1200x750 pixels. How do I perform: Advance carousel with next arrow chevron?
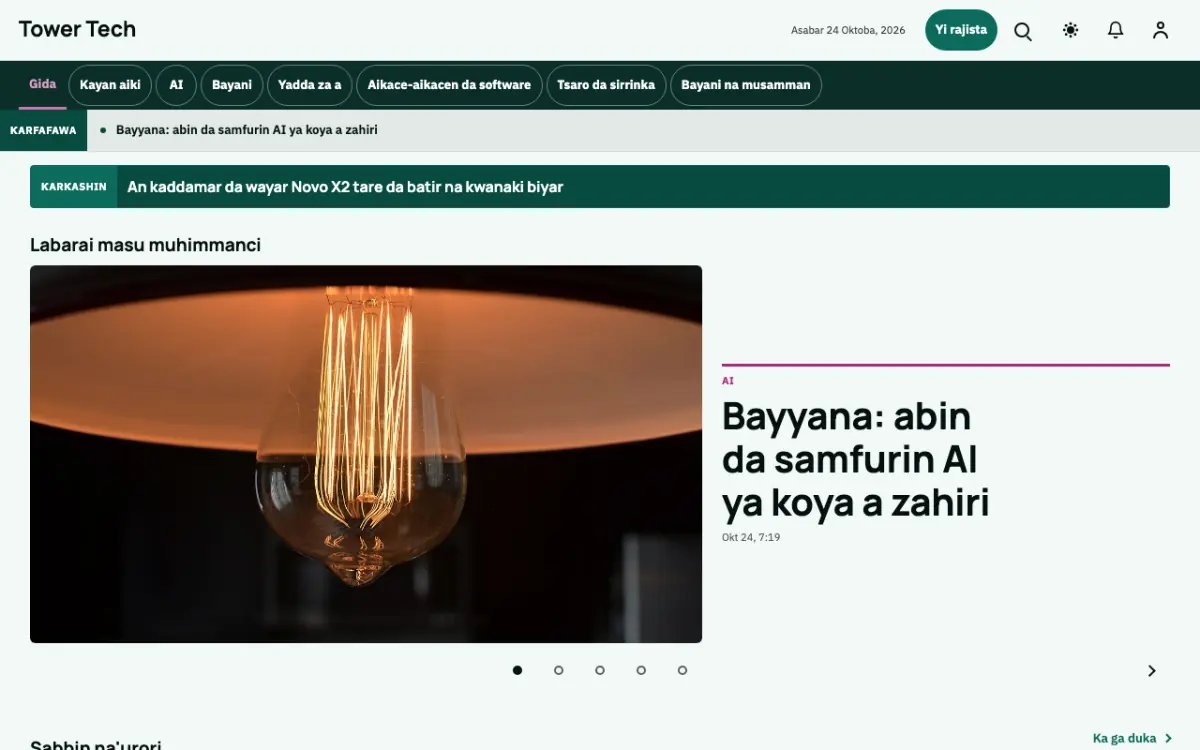click(x=1152, y=671)
